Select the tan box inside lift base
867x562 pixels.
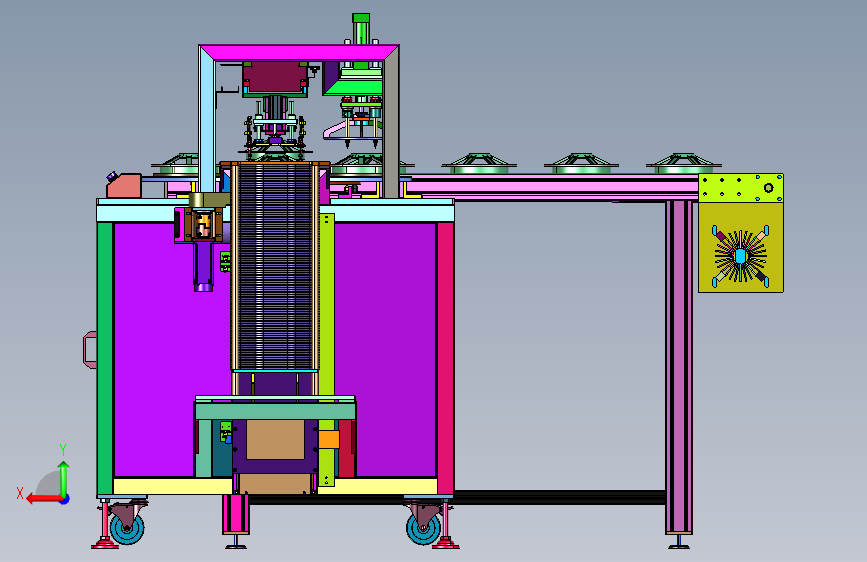click(275, 439)
